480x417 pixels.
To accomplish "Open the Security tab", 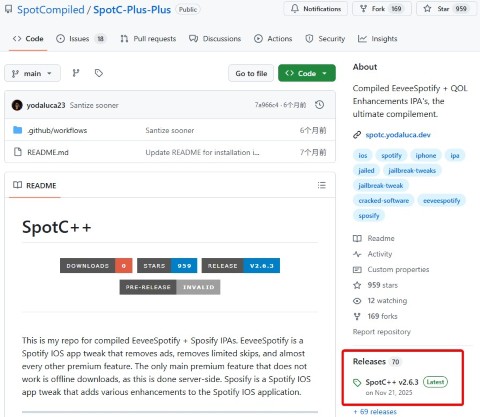I will [325, 39].
